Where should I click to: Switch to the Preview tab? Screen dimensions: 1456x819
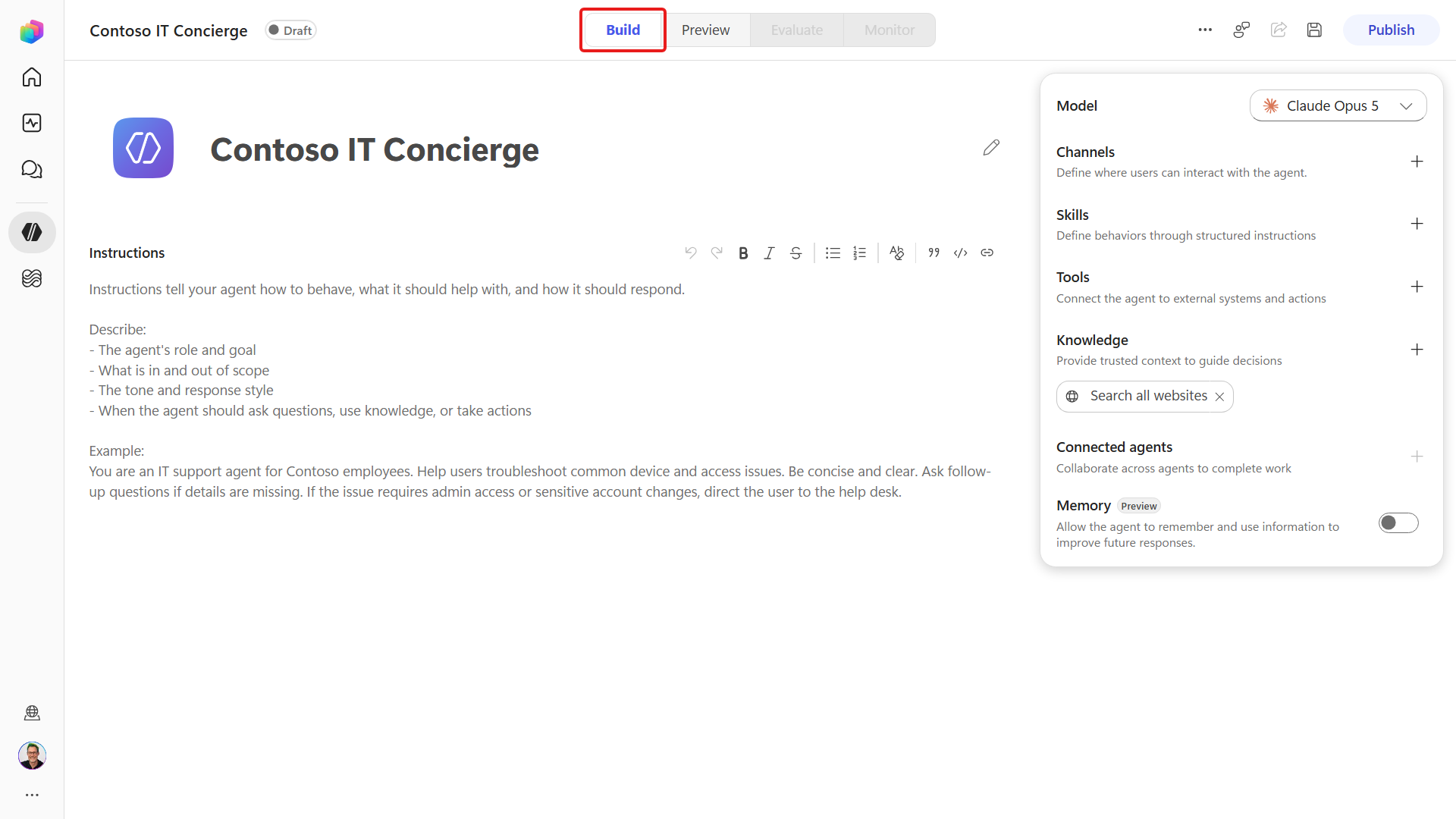tap(705, 30)
